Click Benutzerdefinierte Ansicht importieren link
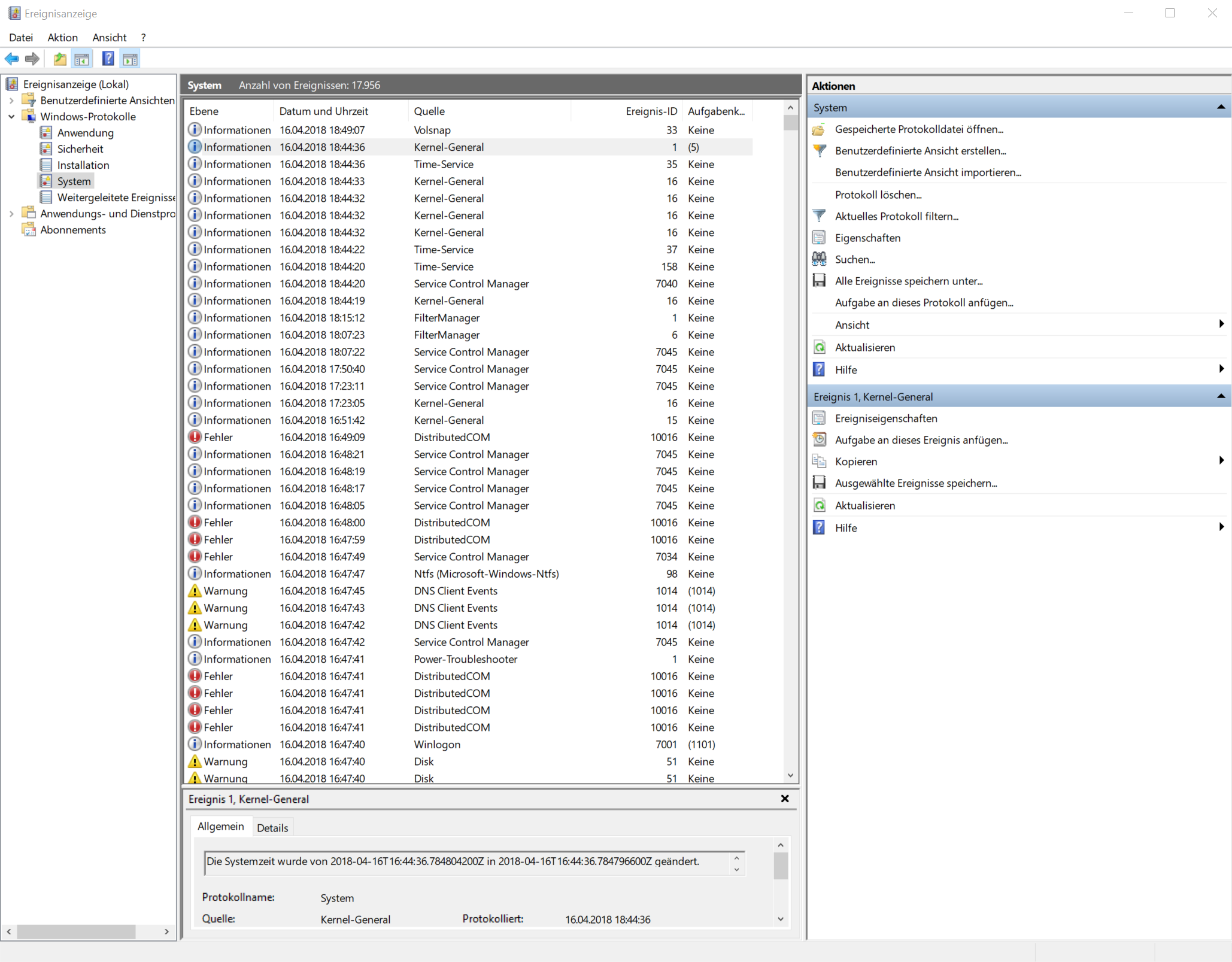 tap(928, 172)
